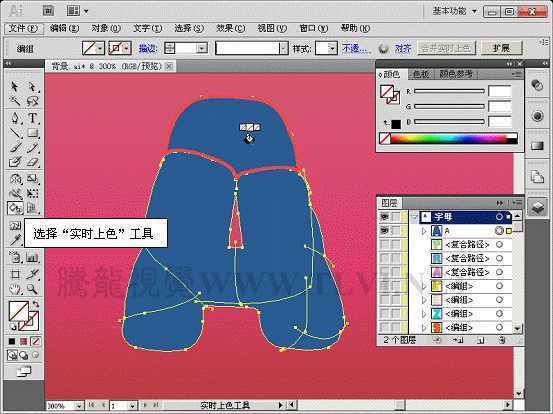
Task: Switch to the 色板 tab
Action: pyautogui.click(x=421, y=74)
